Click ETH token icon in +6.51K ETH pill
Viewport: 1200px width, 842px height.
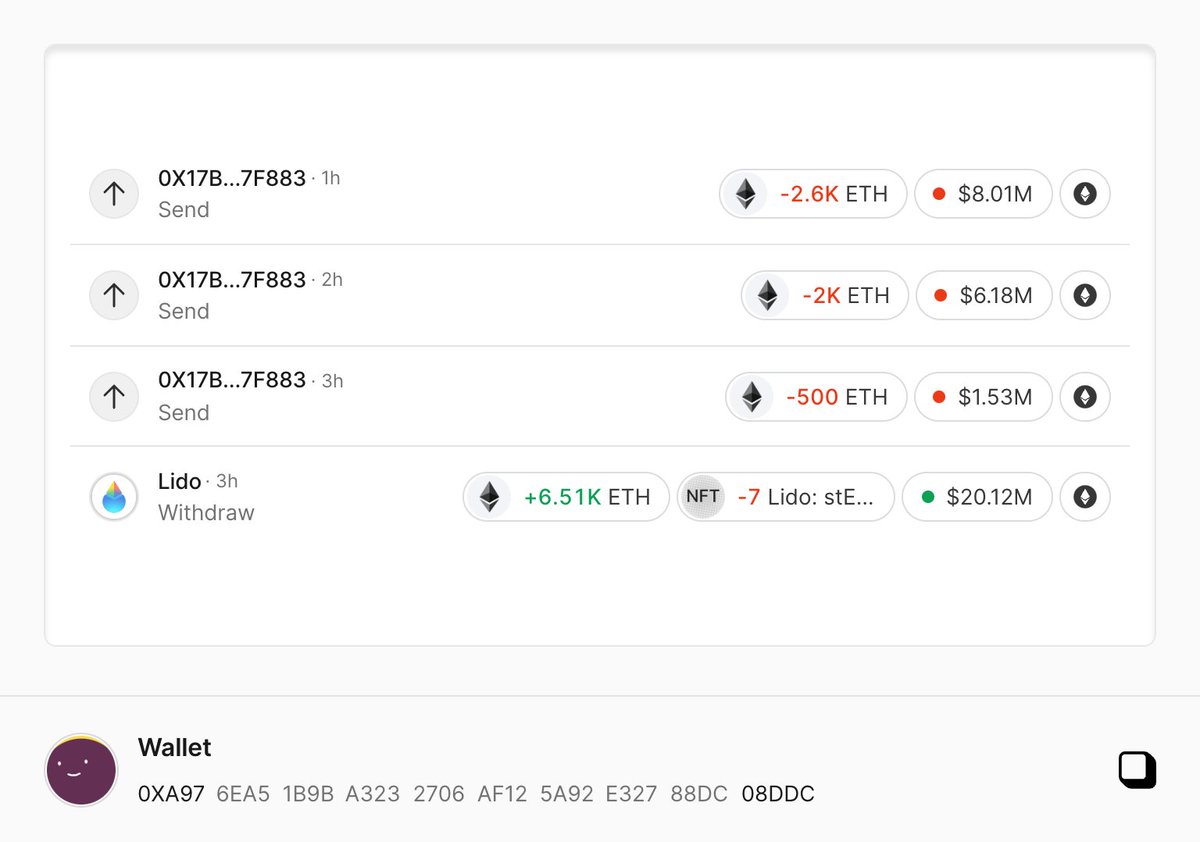tap(489, 497)
